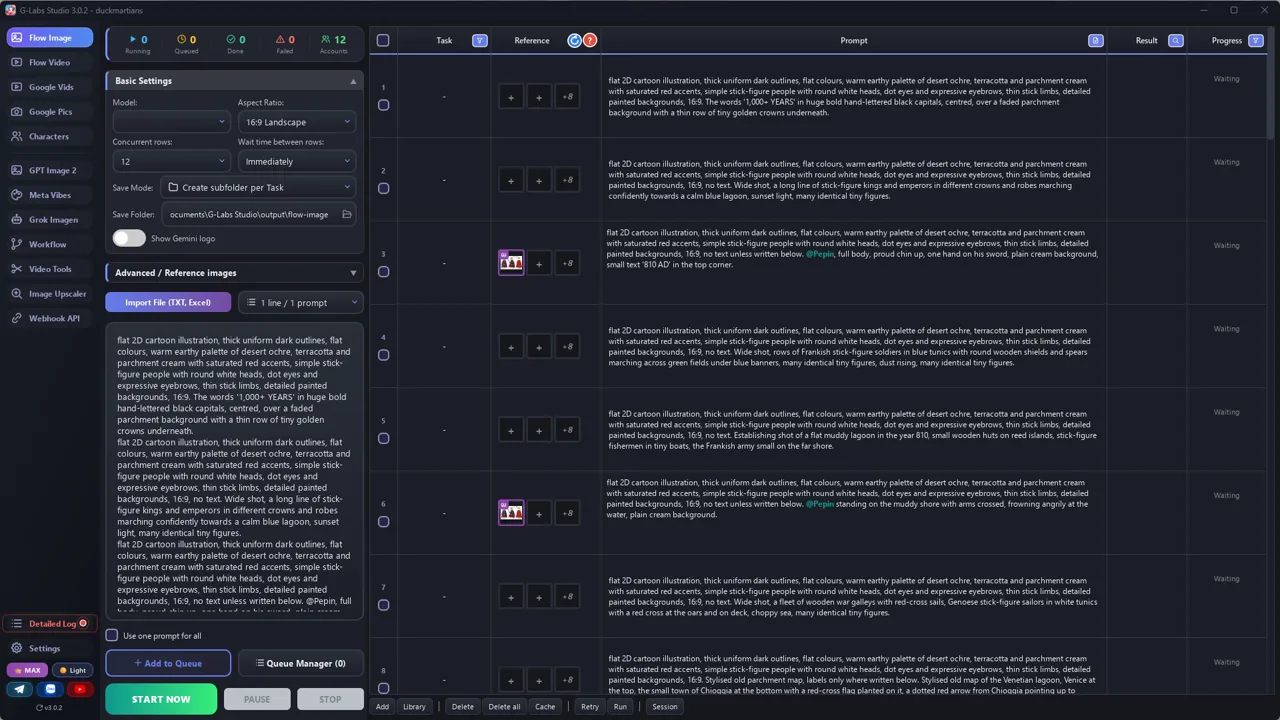The width and height of the screenshot is (1280, 720).
Task: Filter tasks with the Task column icon
Action: tap(479, 41)
